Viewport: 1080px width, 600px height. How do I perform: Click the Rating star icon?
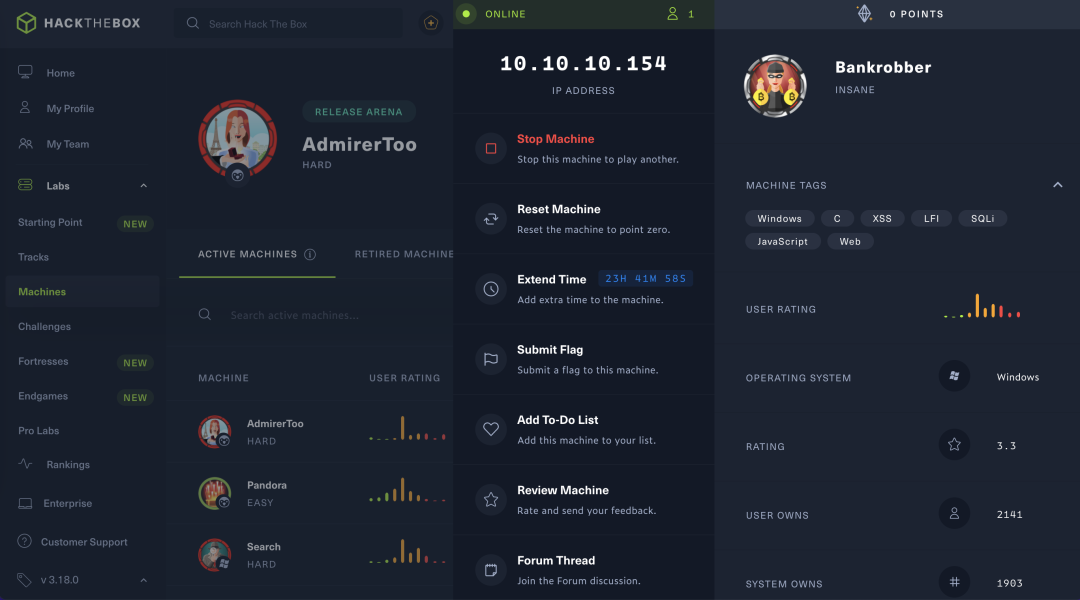pyautogui.click(x=954, y=445)
